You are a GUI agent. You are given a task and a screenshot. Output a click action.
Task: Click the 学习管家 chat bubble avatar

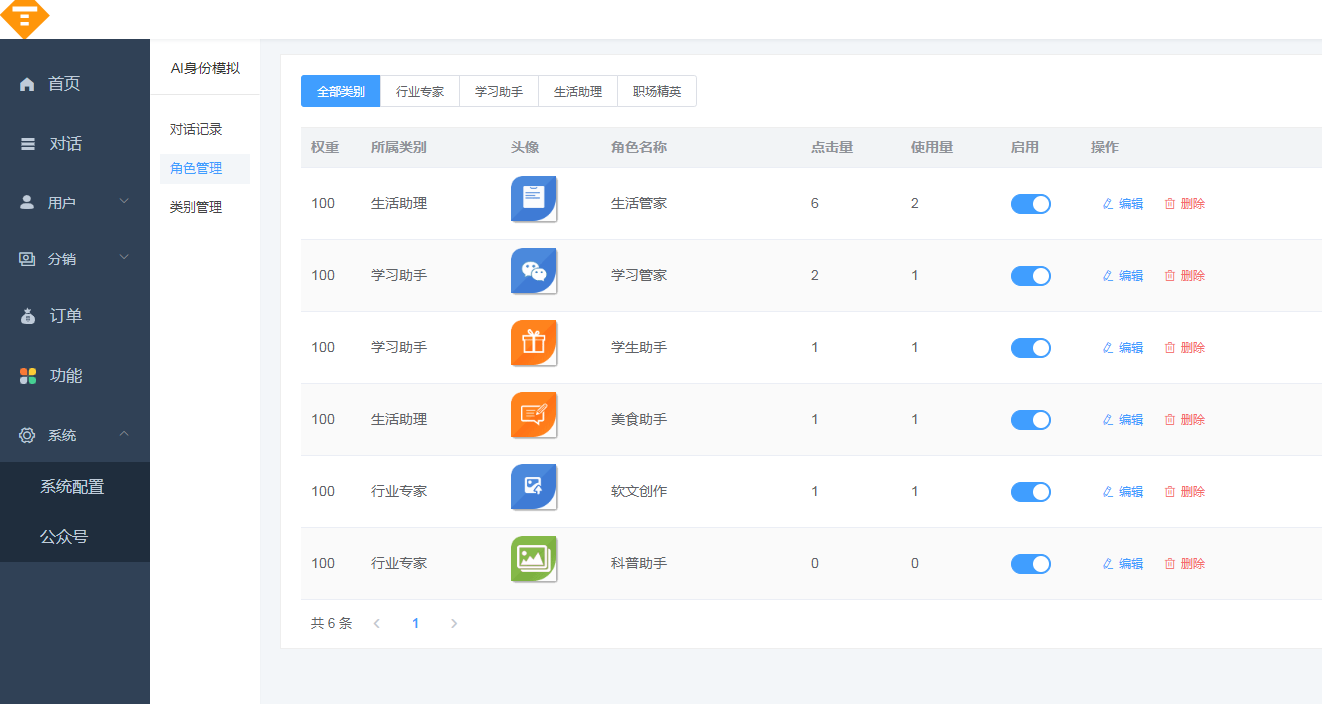[533, 271]
